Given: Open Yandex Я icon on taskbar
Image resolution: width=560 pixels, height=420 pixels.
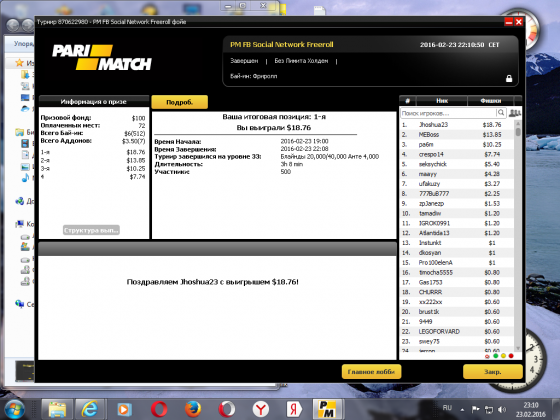Looking at the screenshot, I should tap(294, 409).
